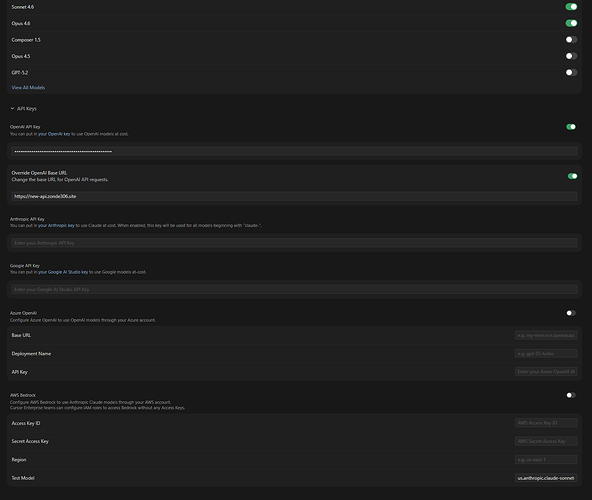
Task: Click the Anthropic API Key input
Action: tap(294, 243)
